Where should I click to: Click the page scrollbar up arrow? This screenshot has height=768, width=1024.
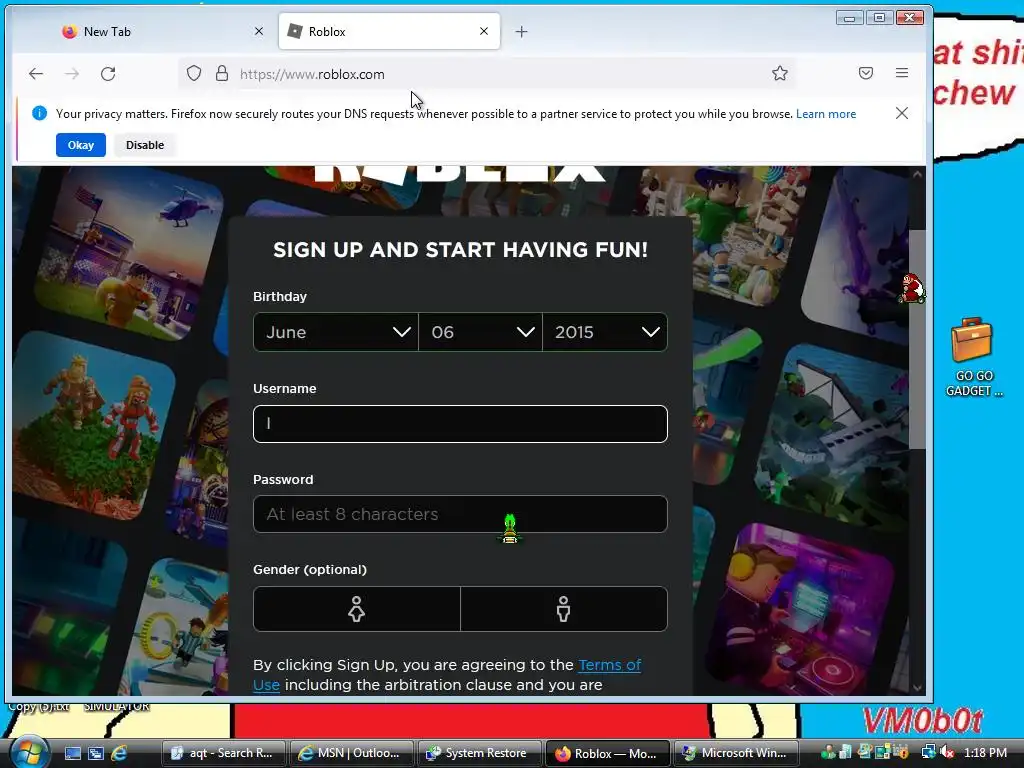(x=917, y=174)
